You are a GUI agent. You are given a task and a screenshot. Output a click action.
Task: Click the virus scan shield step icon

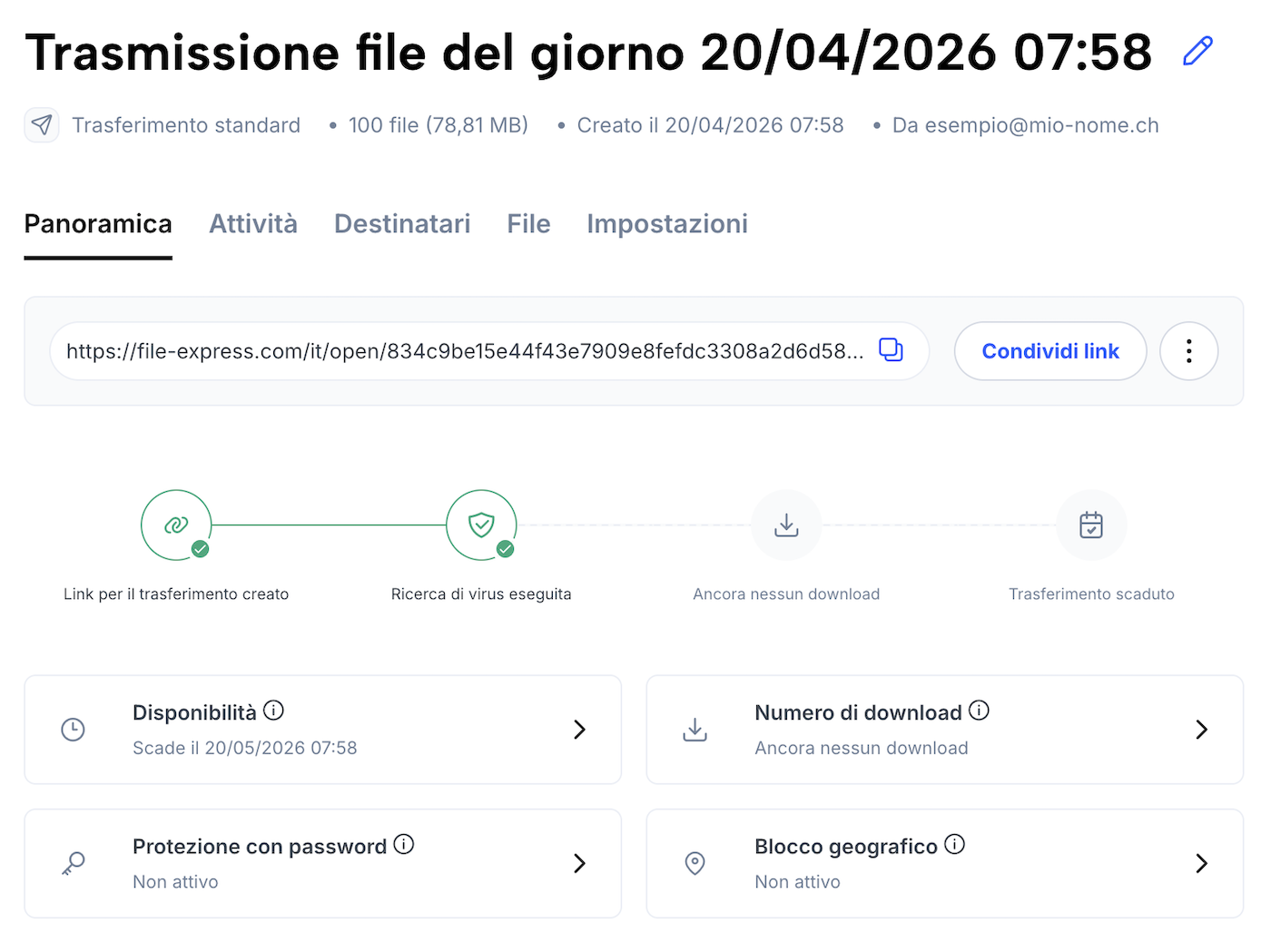point(481,525)
